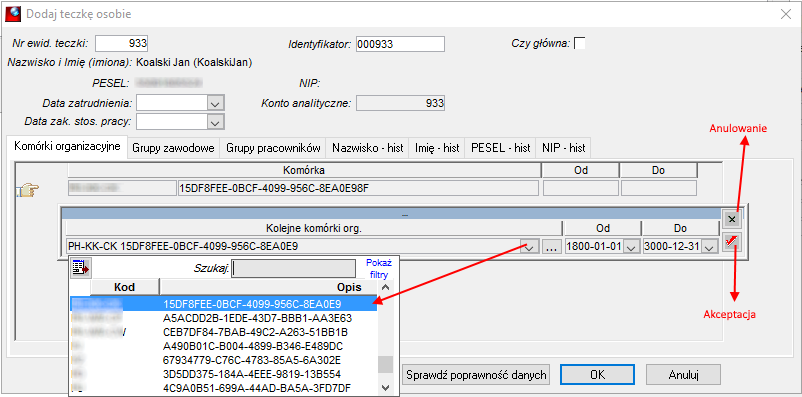The image size is (802, 397).
Task: Switch to Komórki organizacyjne tab
Action: click(68, 147)
